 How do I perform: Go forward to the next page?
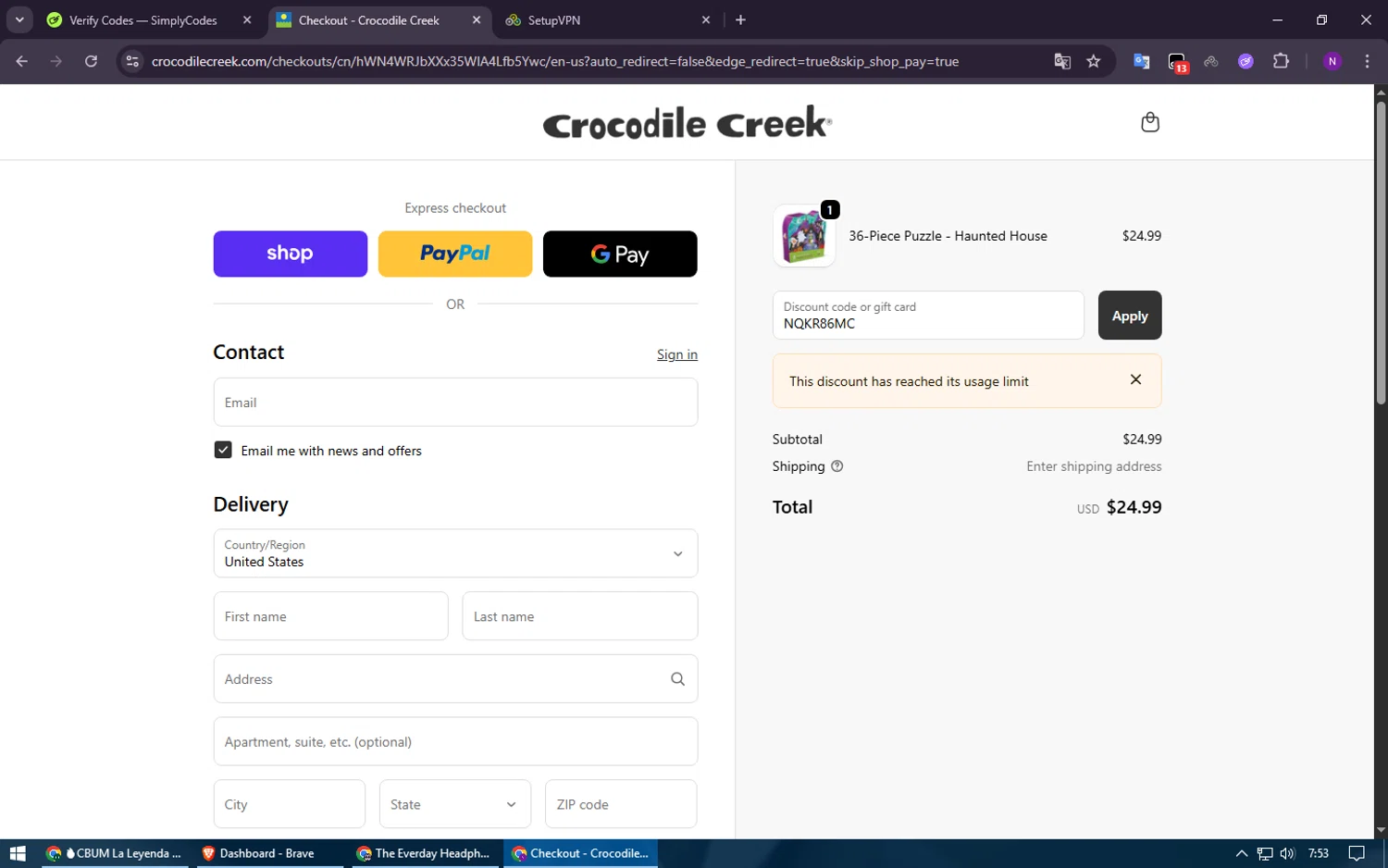(56, 61)
